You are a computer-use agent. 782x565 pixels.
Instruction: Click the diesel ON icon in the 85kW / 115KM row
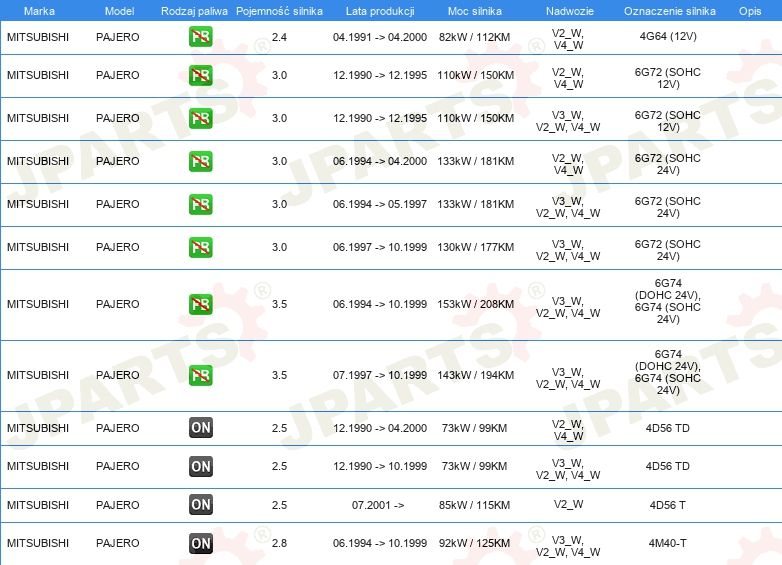pyautogui.click(x=200, y=505)
